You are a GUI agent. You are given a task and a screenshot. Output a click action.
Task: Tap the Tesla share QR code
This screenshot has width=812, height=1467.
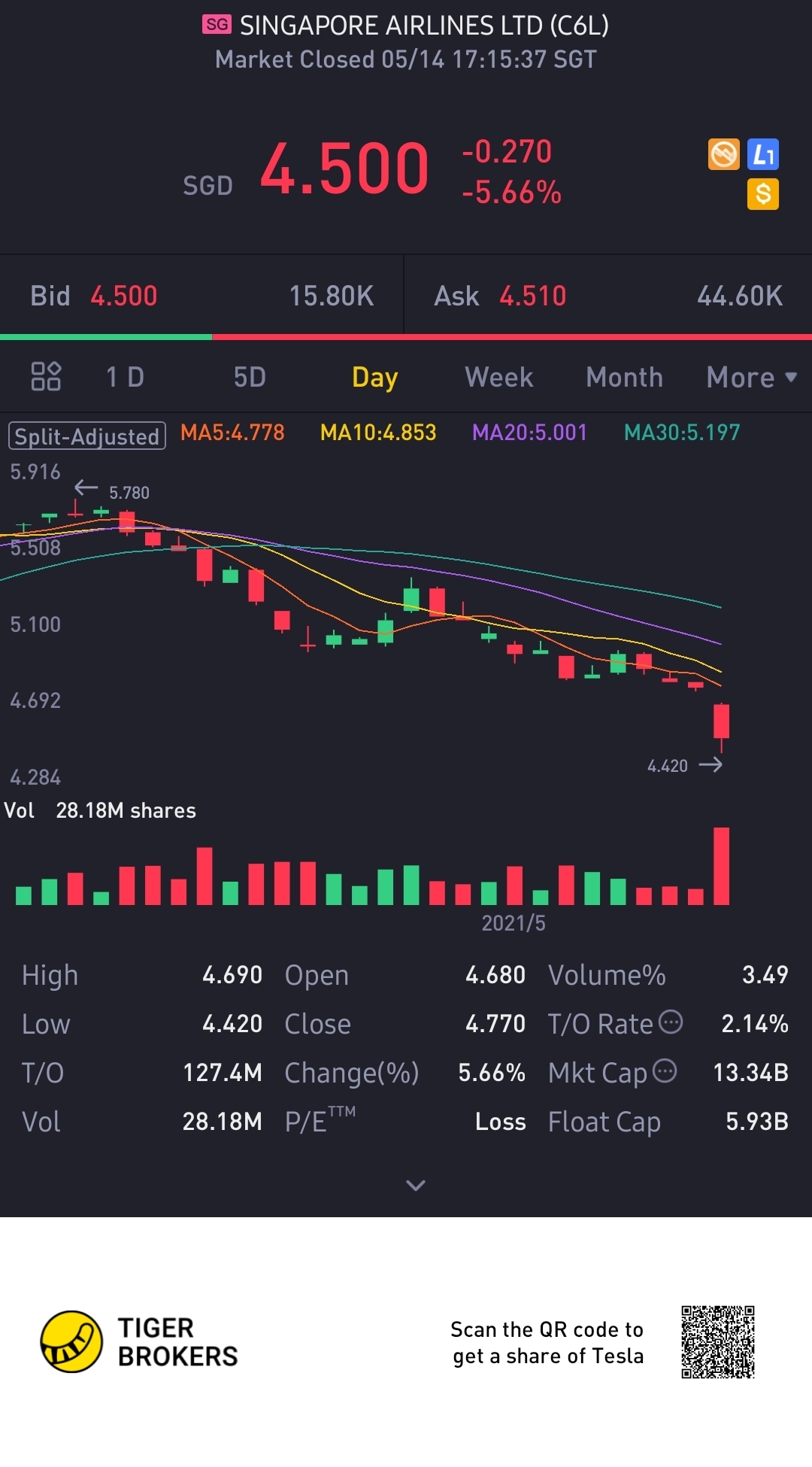(x=717, y=1342)
